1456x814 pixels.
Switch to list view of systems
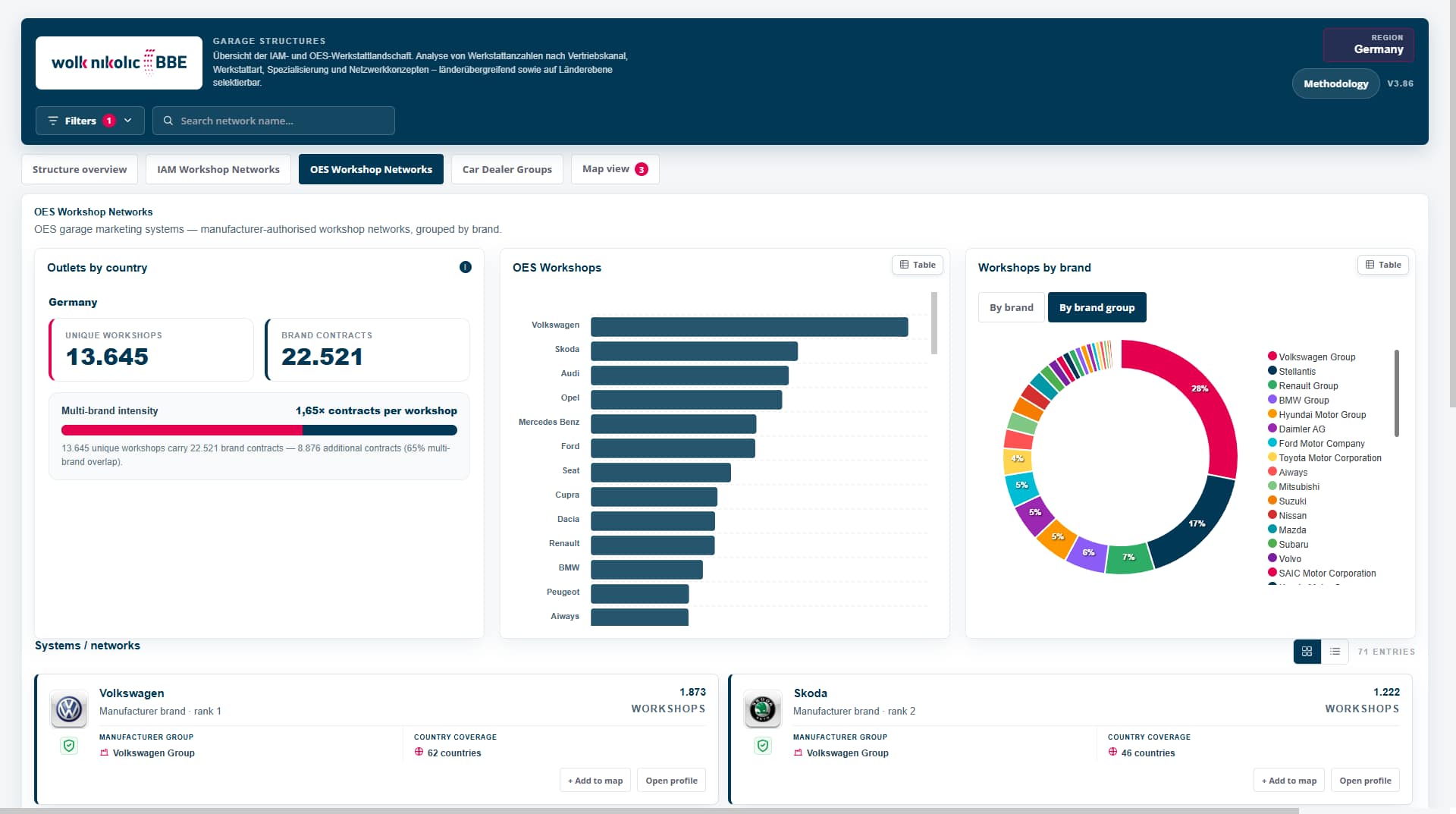point(1335,652)
